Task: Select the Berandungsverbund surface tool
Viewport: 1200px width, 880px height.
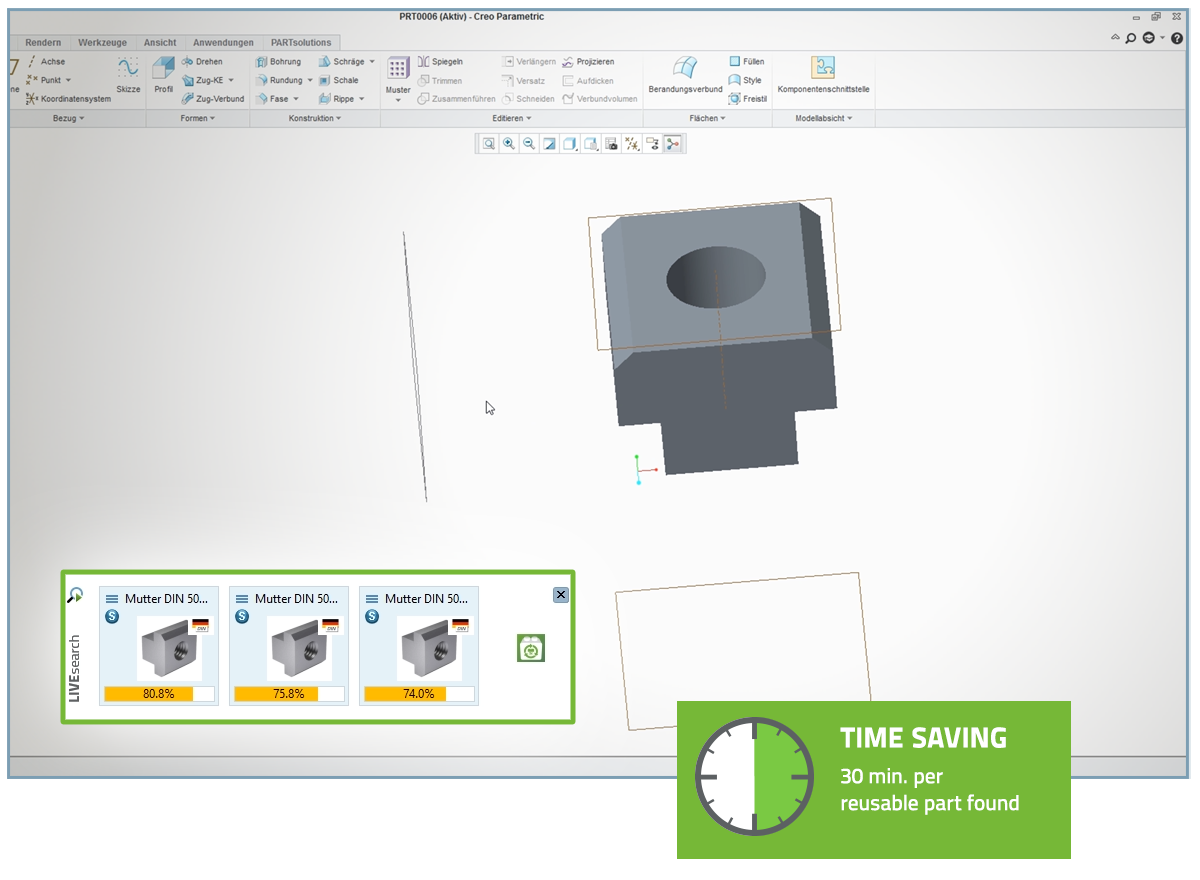Action: (685, 70)
